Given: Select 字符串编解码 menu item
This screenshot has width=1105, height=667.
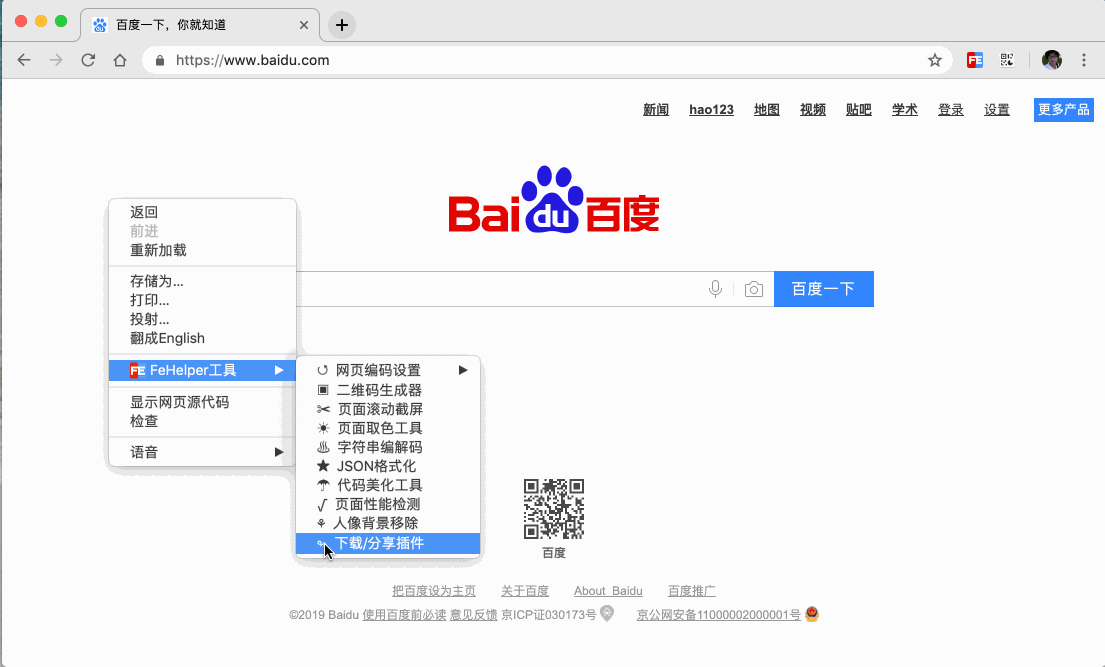Looking at the screenshot, I should click(388, 447).
